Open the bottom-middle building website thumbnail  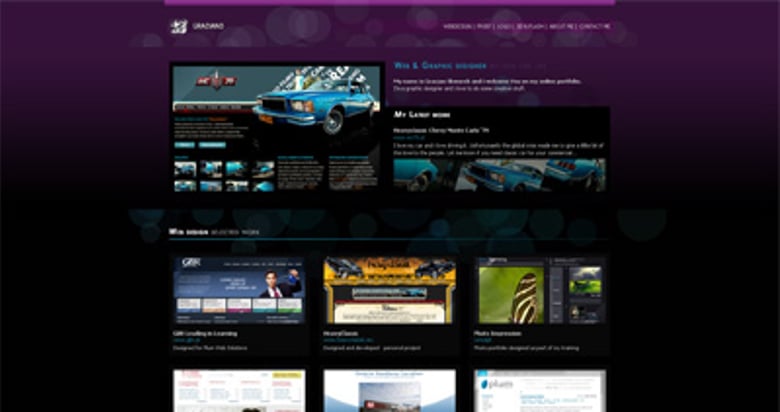click(x=389, y=391)
